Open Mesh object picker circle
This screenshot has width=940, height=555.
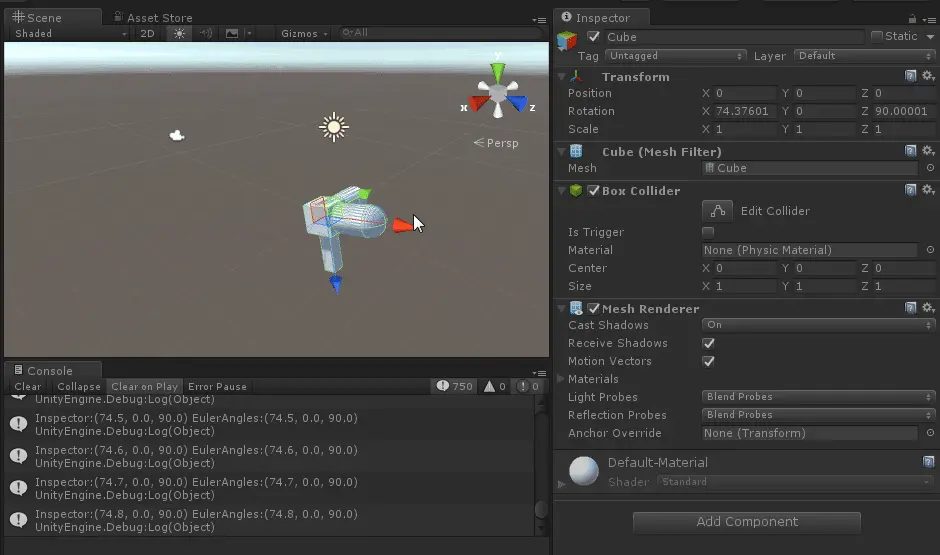[930, 168]
